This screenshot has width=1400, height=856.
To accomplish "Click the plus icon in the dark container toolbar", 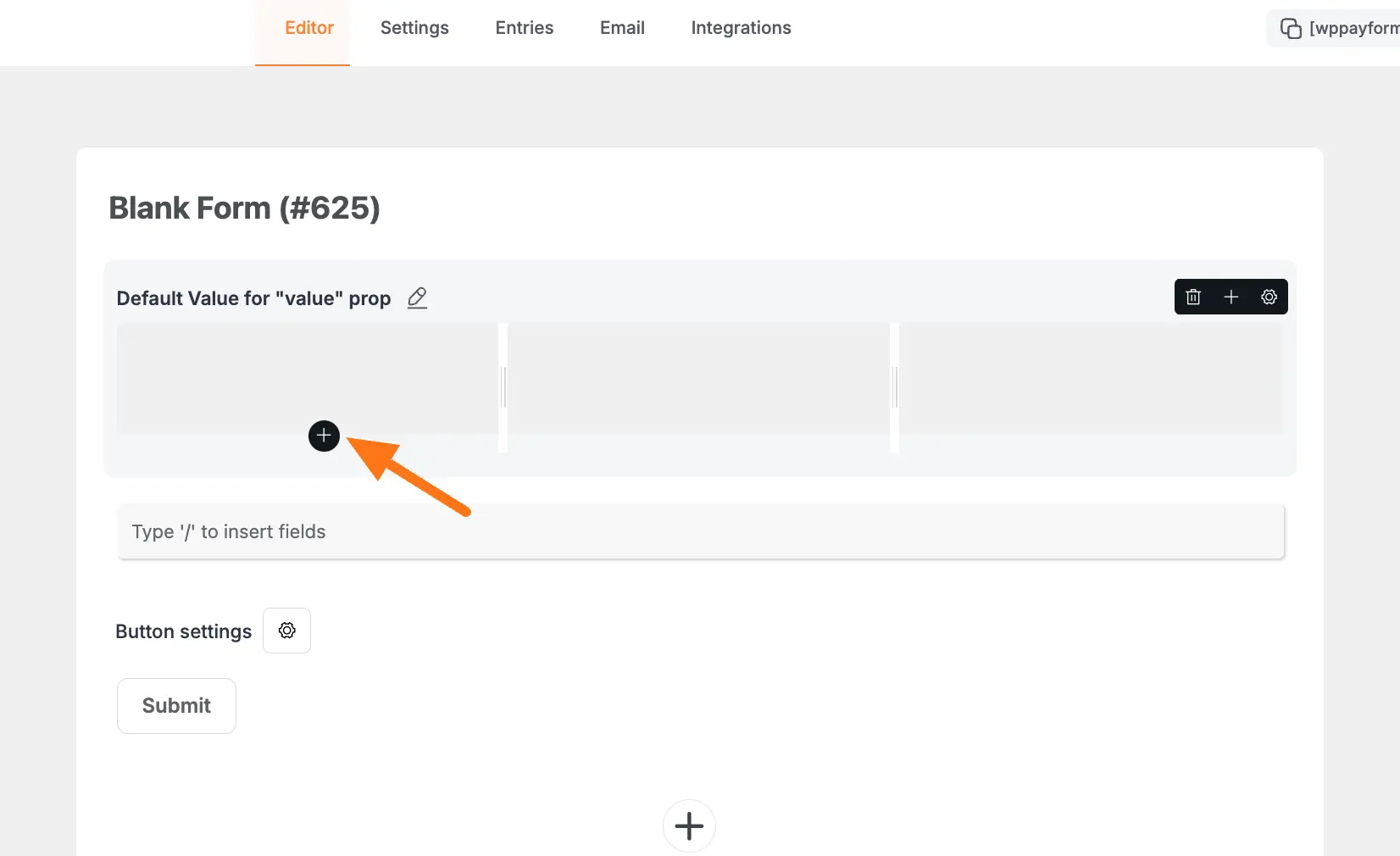I will click(1231, 297).
